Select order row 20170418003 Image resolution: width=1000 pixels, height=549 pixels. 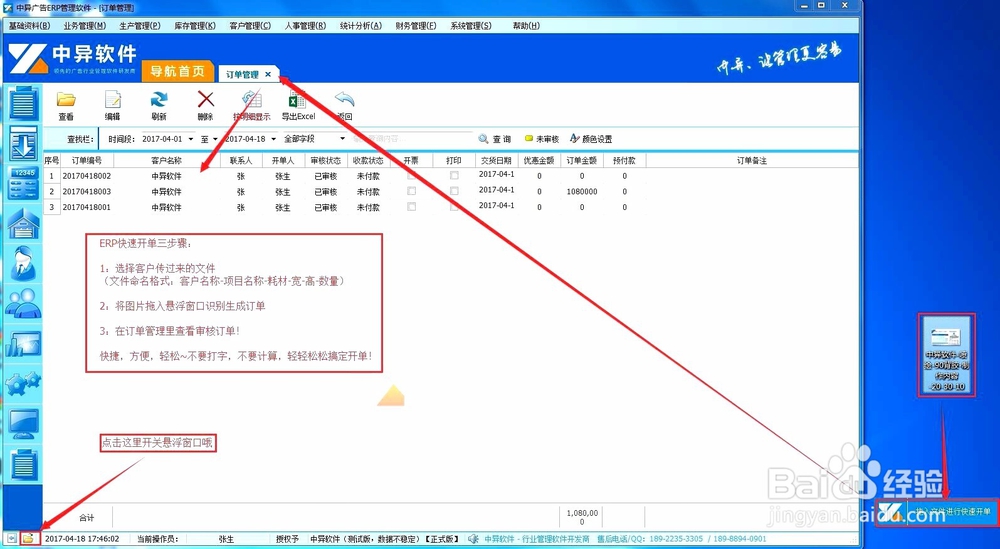(344, 191)
